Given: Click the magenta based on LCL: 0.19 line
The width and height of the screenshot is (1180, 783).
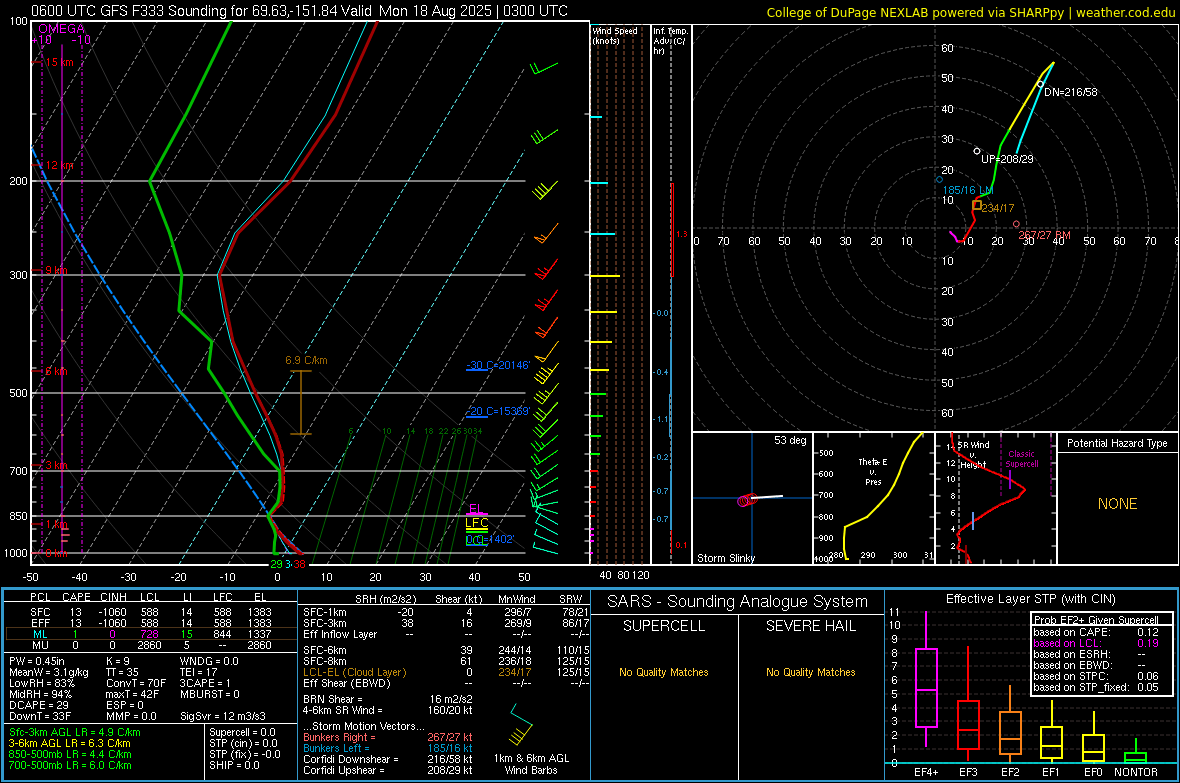Looking at the screenshot, I should click(x=1094, y=643).
